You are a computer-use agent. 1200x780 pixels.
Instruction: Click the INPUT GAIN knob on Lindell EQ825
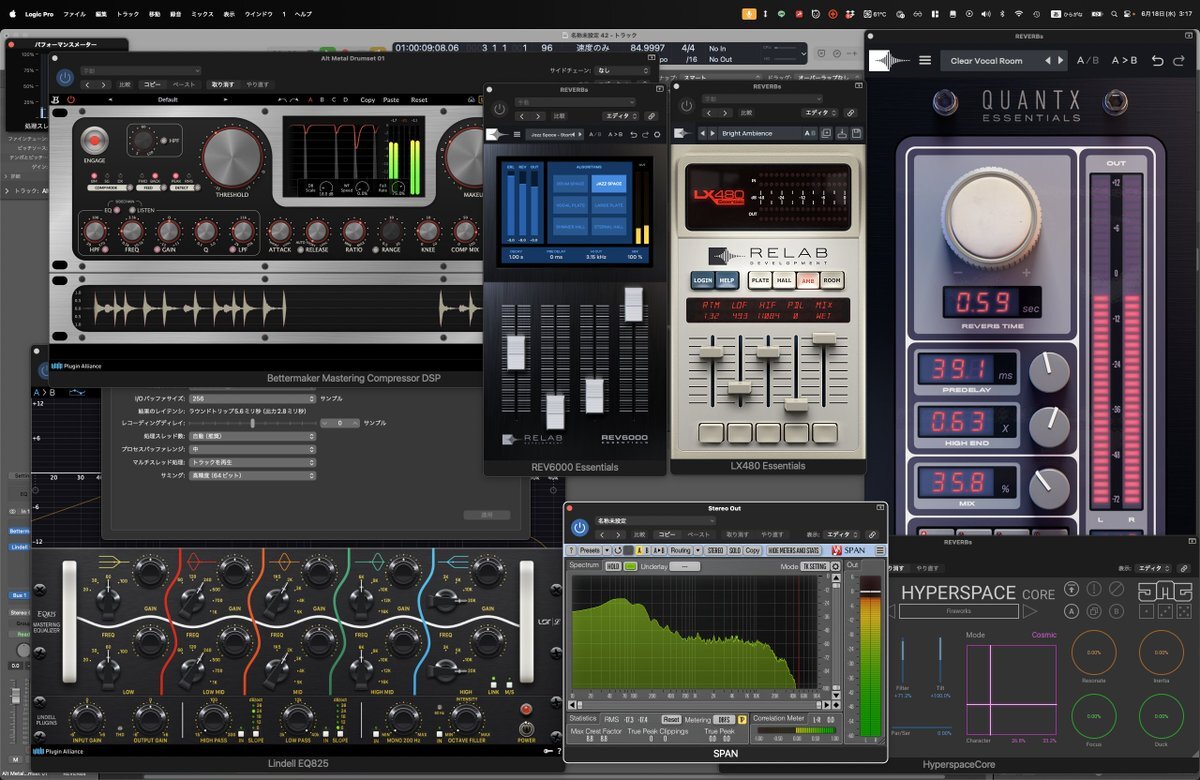click(87, 718)
